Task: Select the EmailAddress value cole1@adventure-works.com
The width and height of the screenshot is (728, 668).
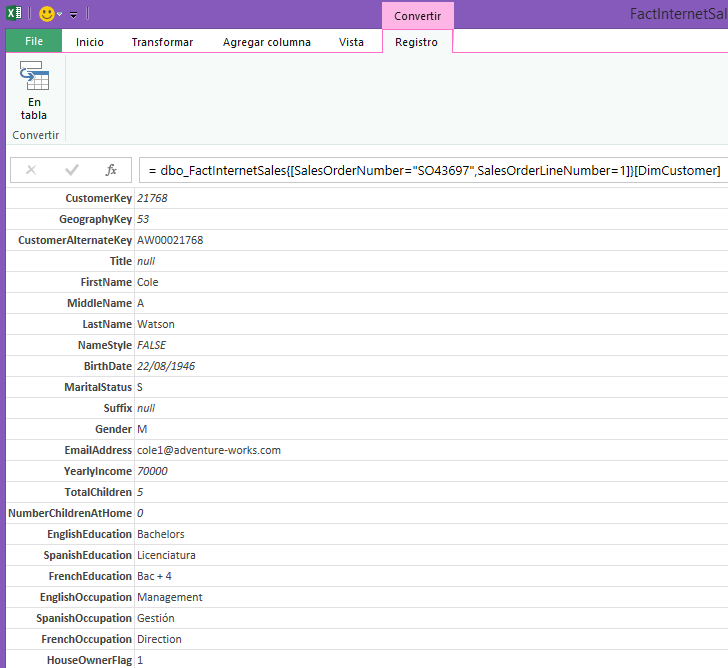Action: (x=209, y=450)
